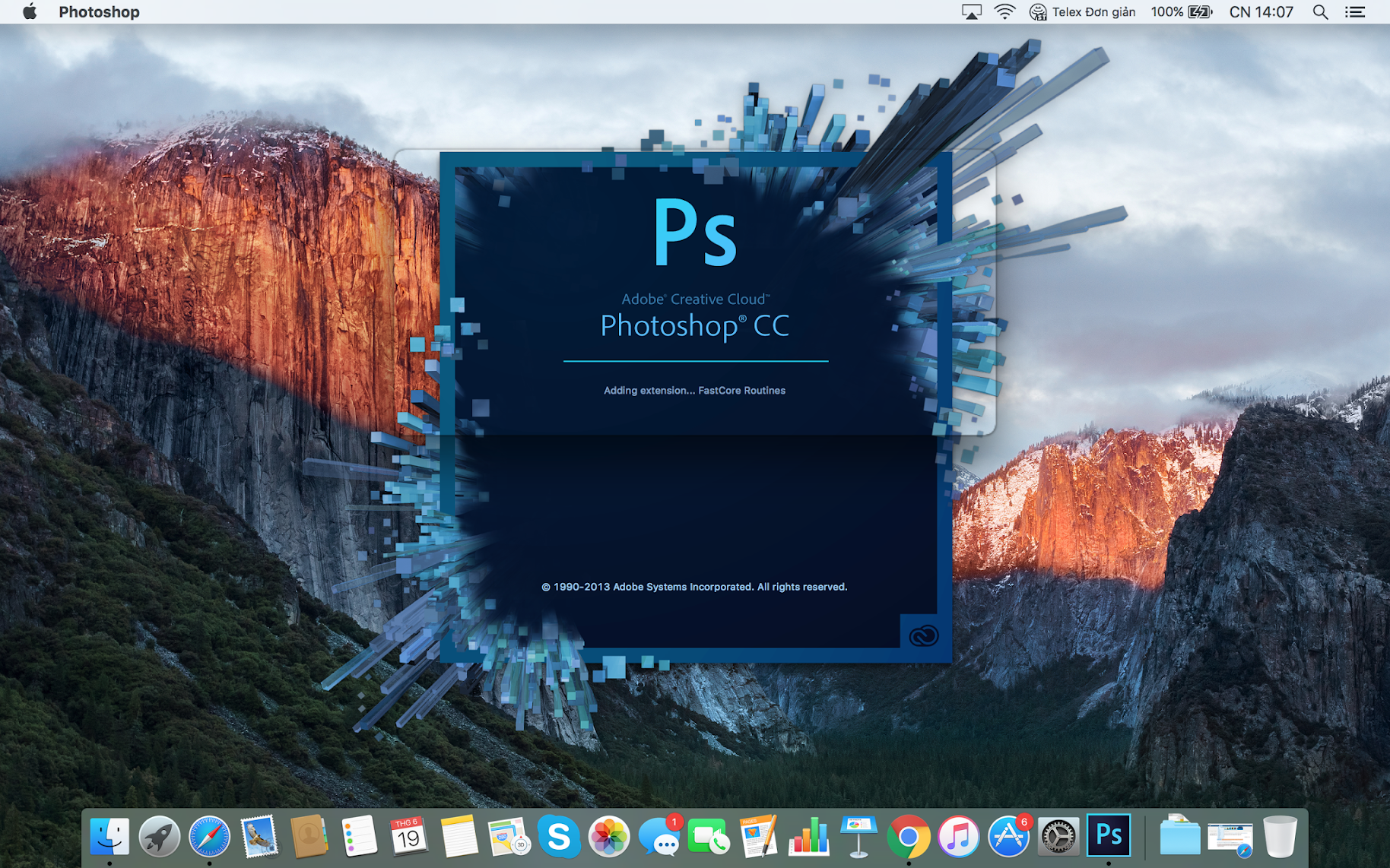
Task: Open AirPlay display menu bar icon
Action: [971, 11]
